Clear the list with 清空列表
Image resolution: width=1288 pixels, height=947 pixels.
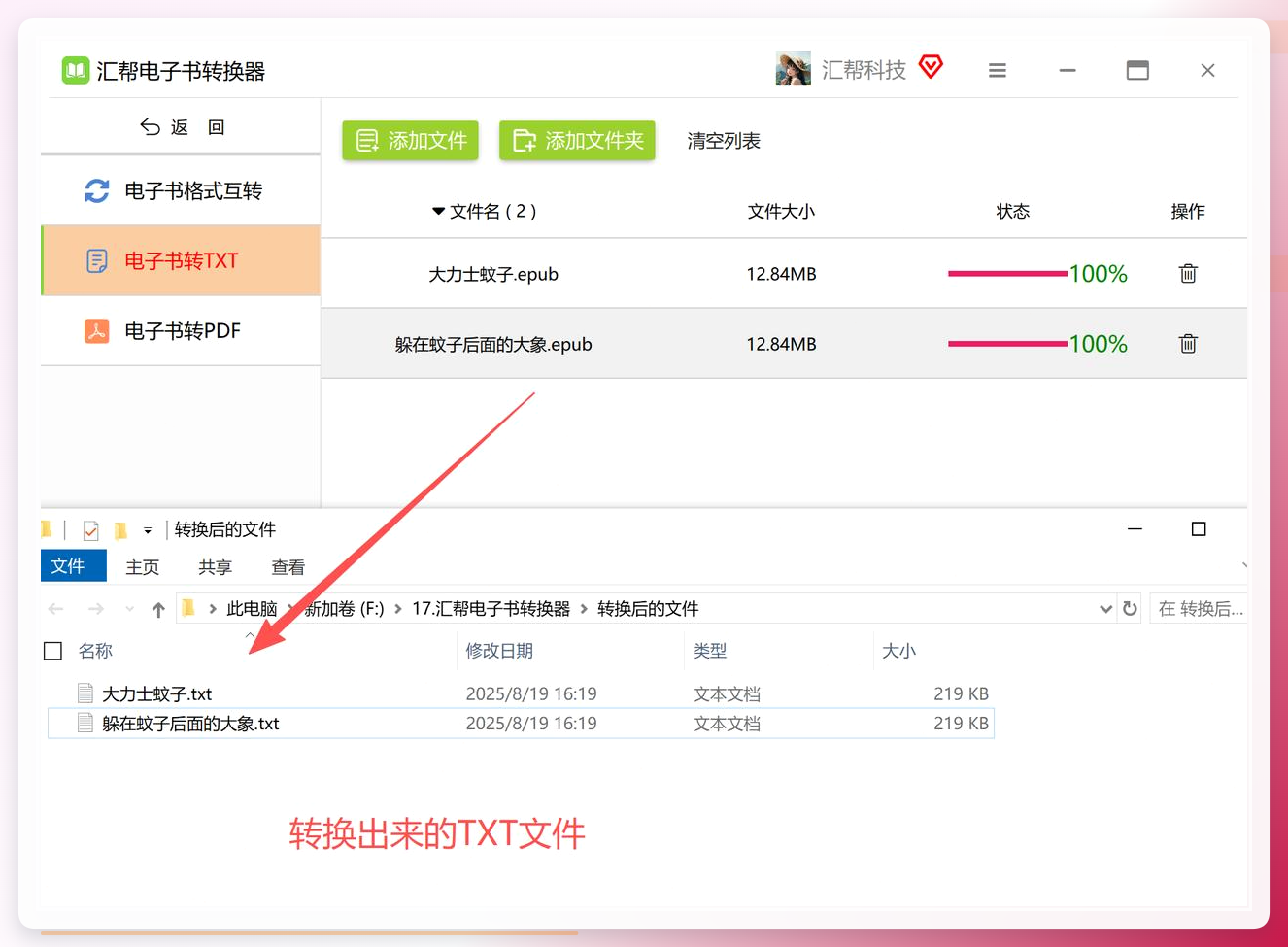(724, 141)
